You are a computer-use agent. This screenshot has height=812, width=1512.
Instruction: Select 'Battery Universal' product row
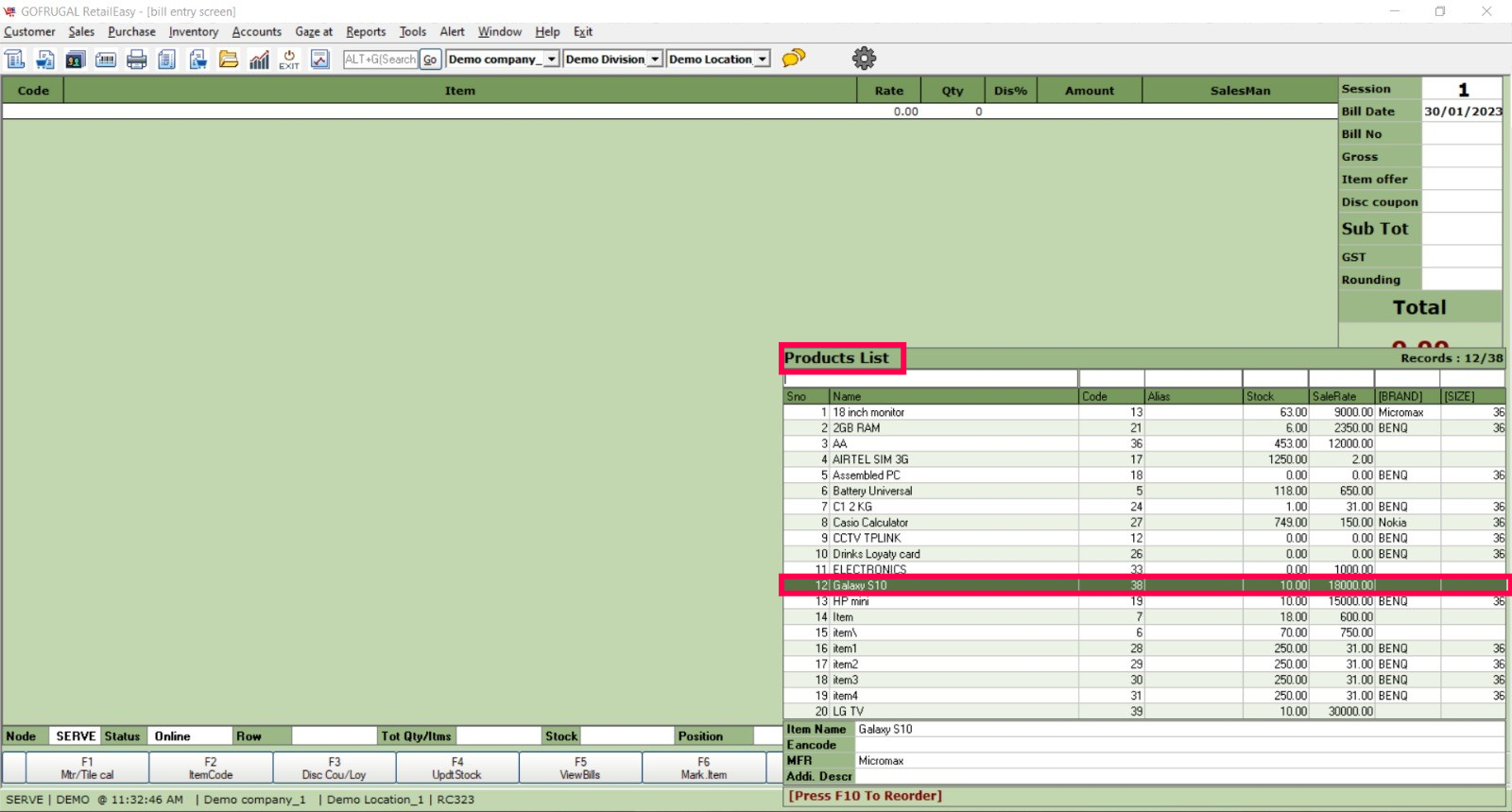[x=1144, y=491]
